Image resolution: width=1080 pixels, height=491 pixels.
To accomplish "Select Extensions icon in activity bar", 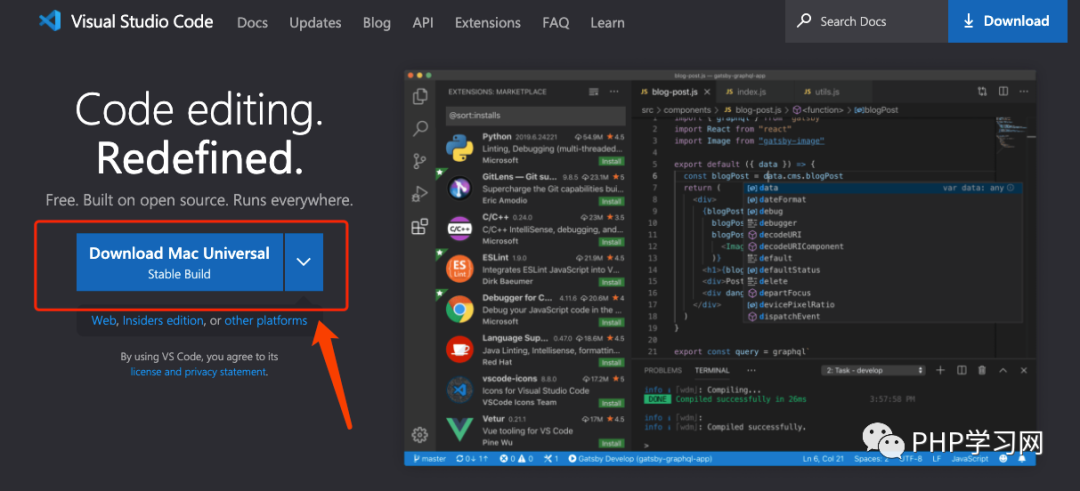I will [x=419, y=227].
